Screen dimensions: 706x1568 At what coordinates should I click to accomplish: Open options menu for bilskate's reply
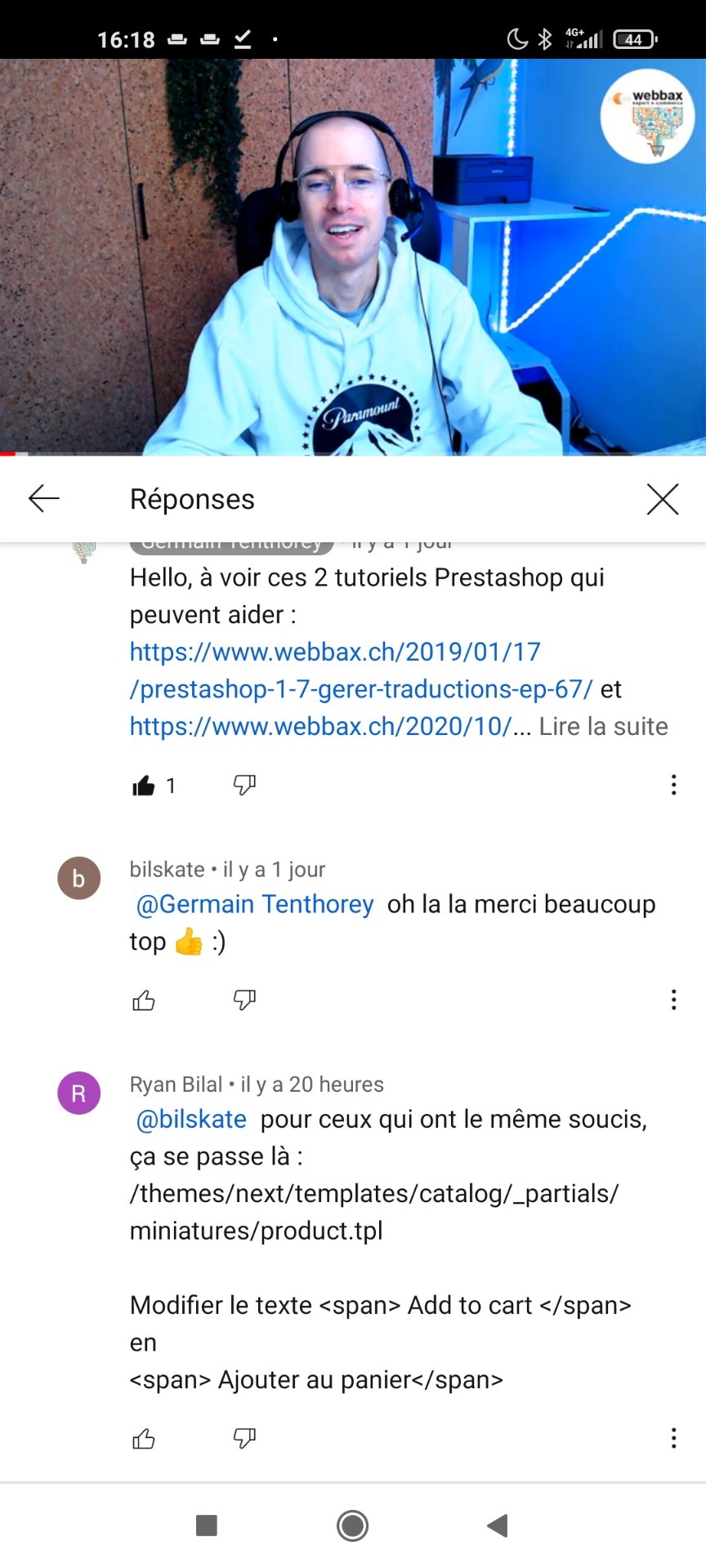pyautogui.click(x=673, y=1000)
